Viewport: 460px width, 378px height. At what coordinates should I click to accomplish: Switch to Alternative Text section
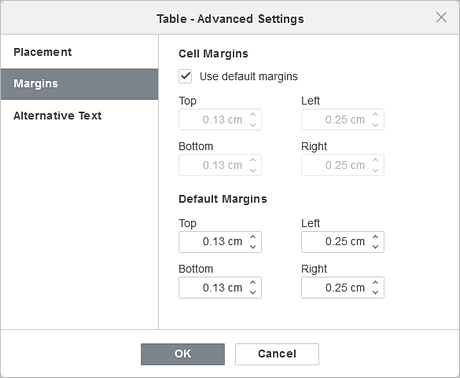[79, 116]
